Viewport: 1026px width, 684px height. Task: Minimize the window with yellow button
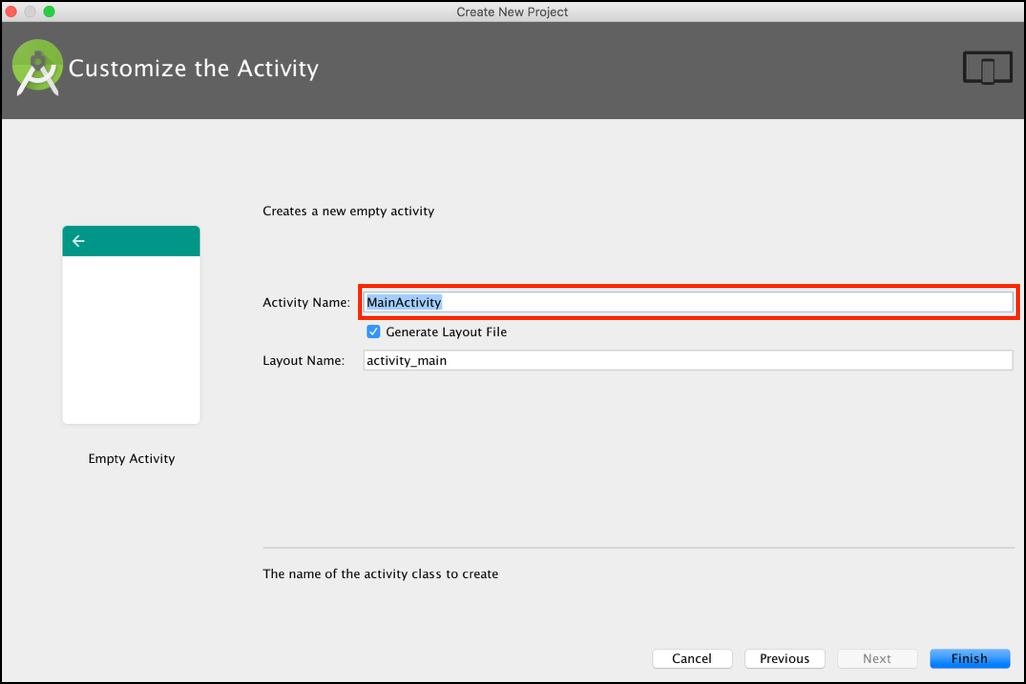(x=30, y=11)
